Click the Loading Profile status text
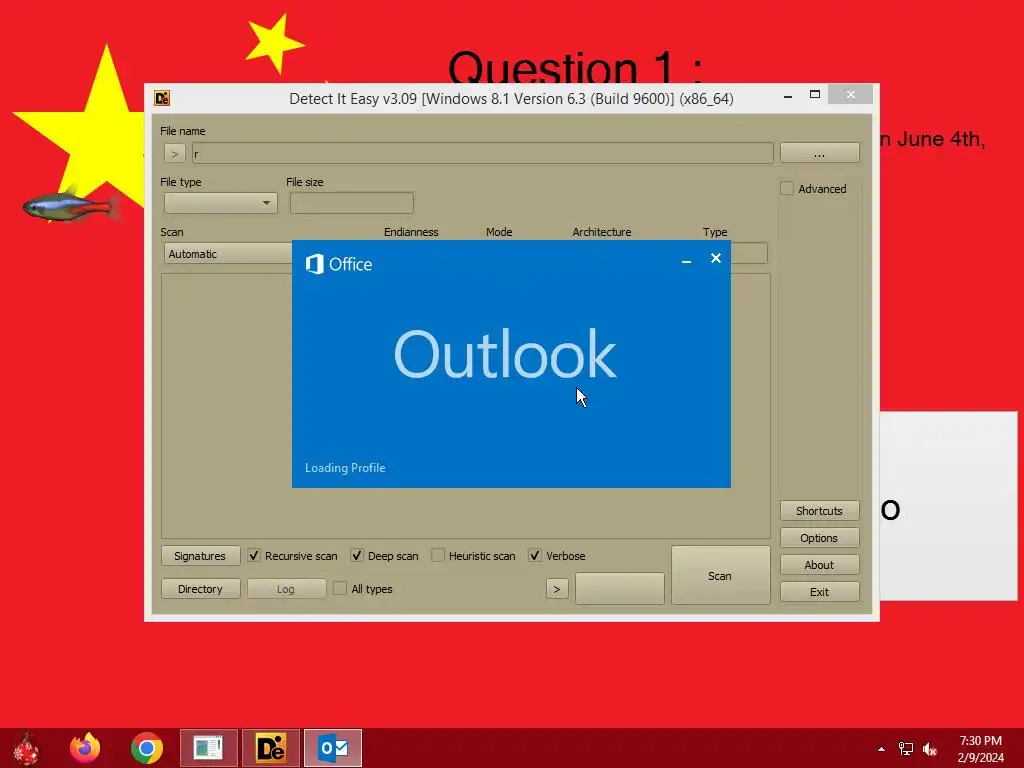1024x768 pixels. [x=345, y=468]
